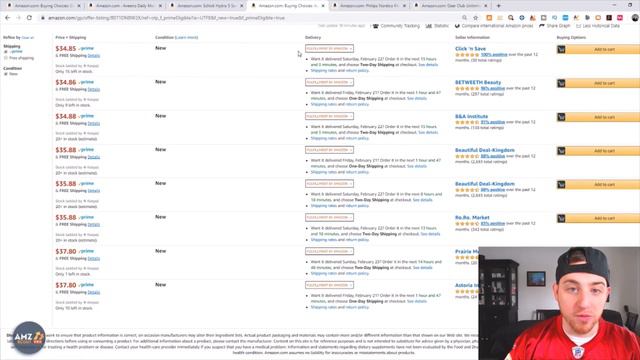Screen dimensions: 640x360
Task: Click the magnifier zoom icon in address bar
Action: point(464,18)
